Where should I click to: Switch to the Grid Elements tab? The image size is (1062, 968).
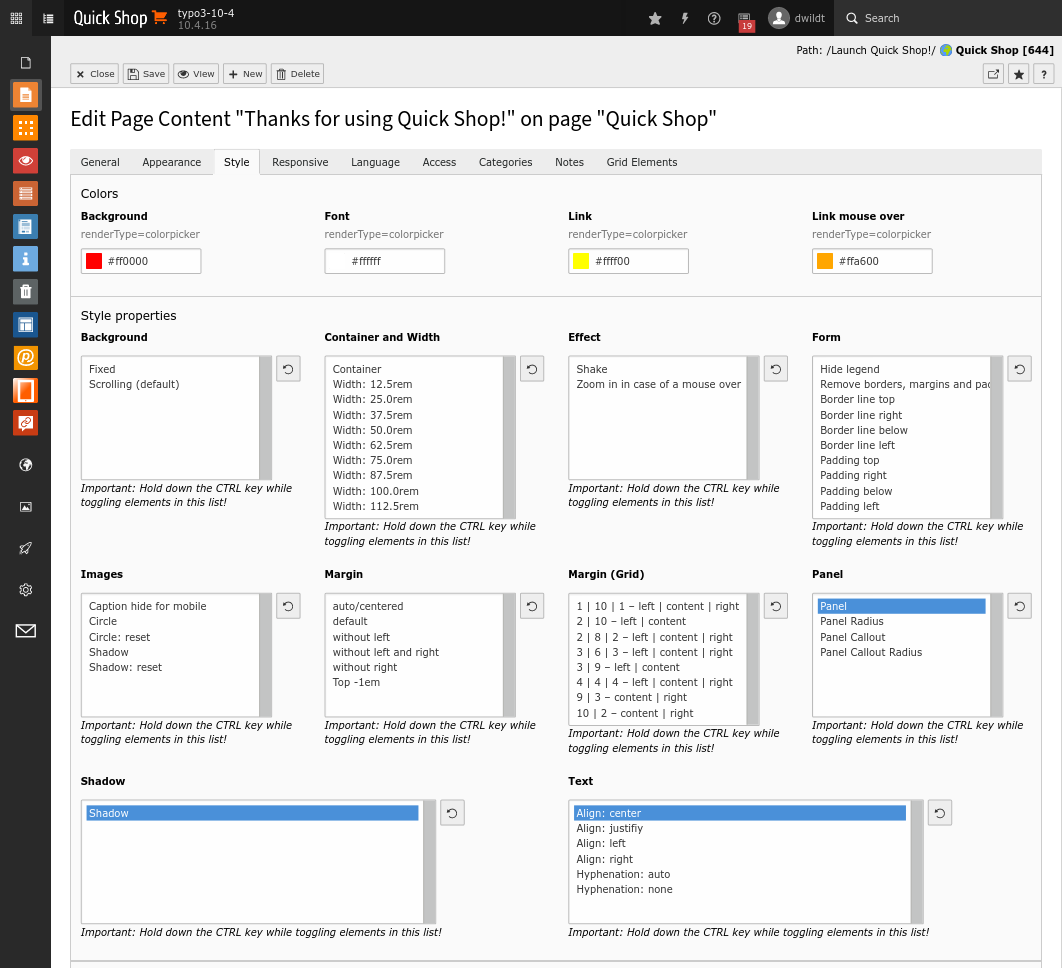641,162
